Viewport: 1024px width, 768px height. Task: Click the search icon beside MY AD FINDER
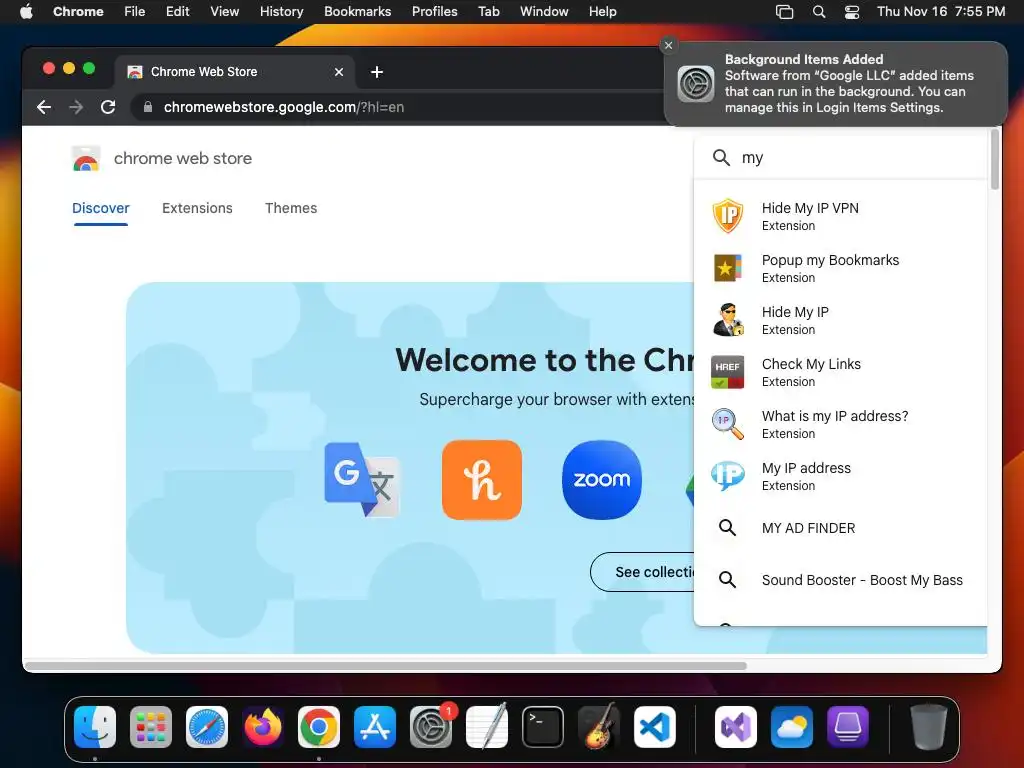[728, 528]
